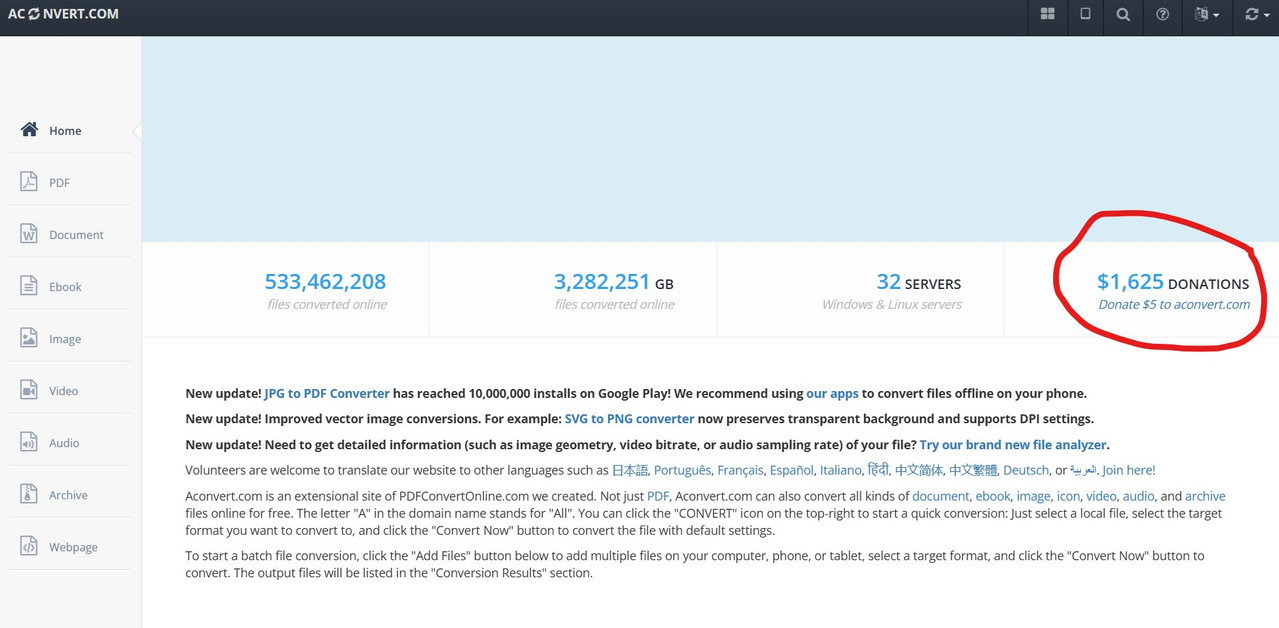Viewport: 1279px width, 628px height.
Task: Switch to the العربية language link
Action: 1083,470
